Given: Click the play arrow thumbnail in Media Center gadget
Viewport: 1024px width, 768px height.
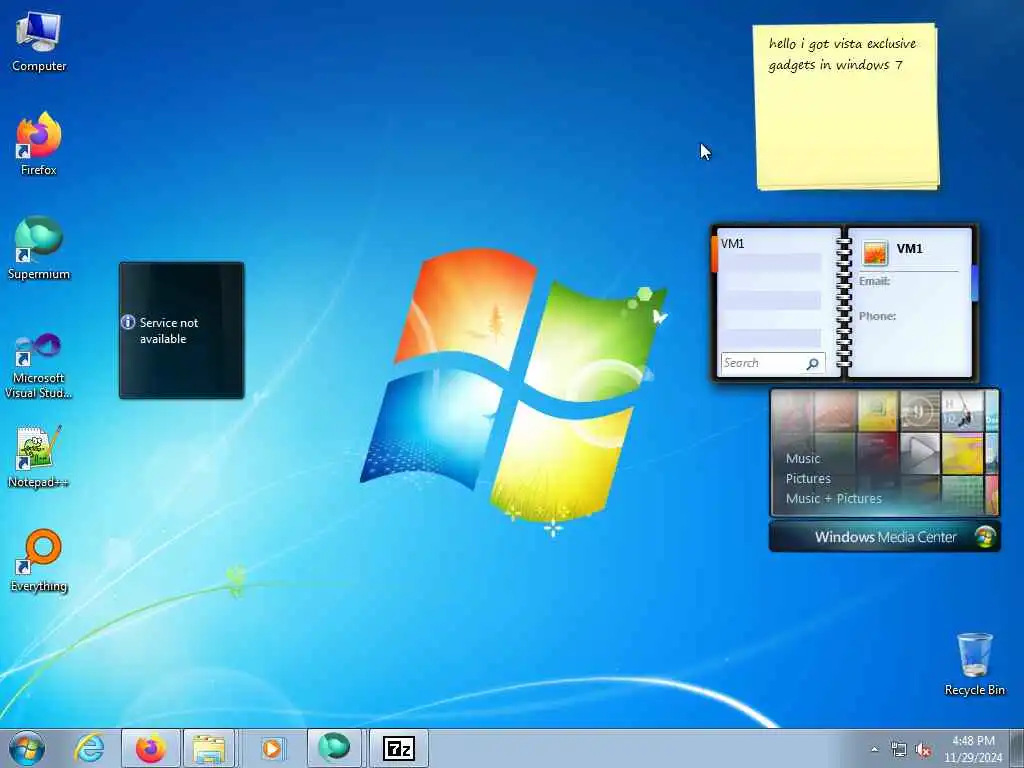Looking at the screenshot, I should [x=920, y=451].
